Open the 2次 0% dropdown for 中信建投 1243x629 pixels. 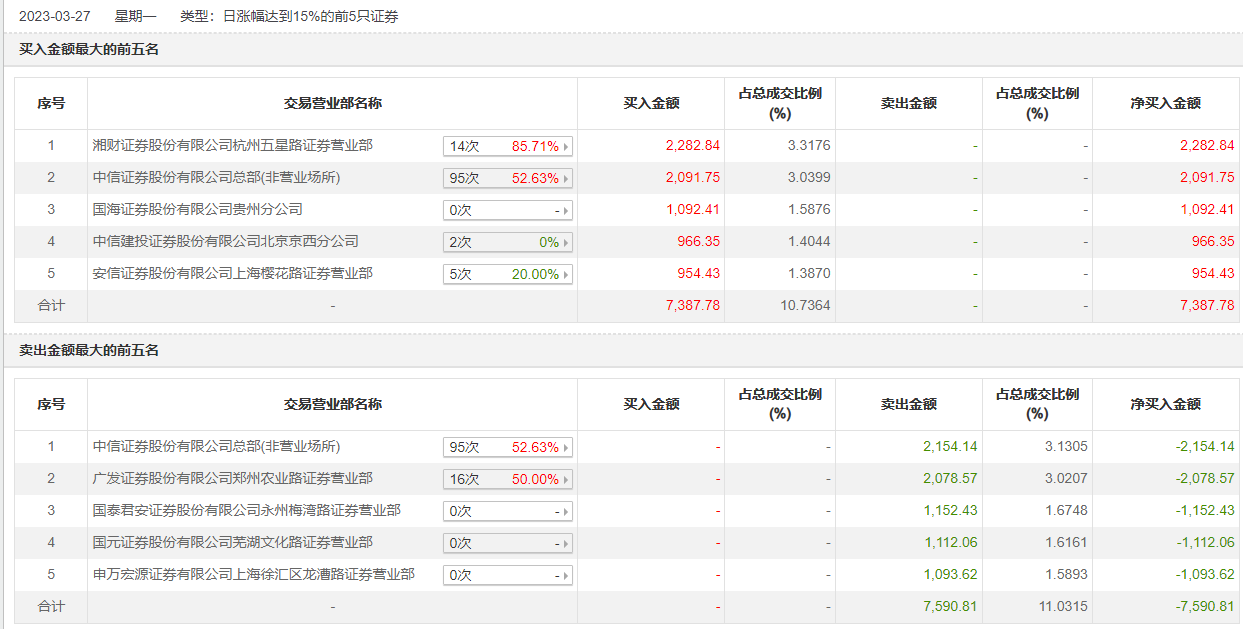tap(508, 242)
